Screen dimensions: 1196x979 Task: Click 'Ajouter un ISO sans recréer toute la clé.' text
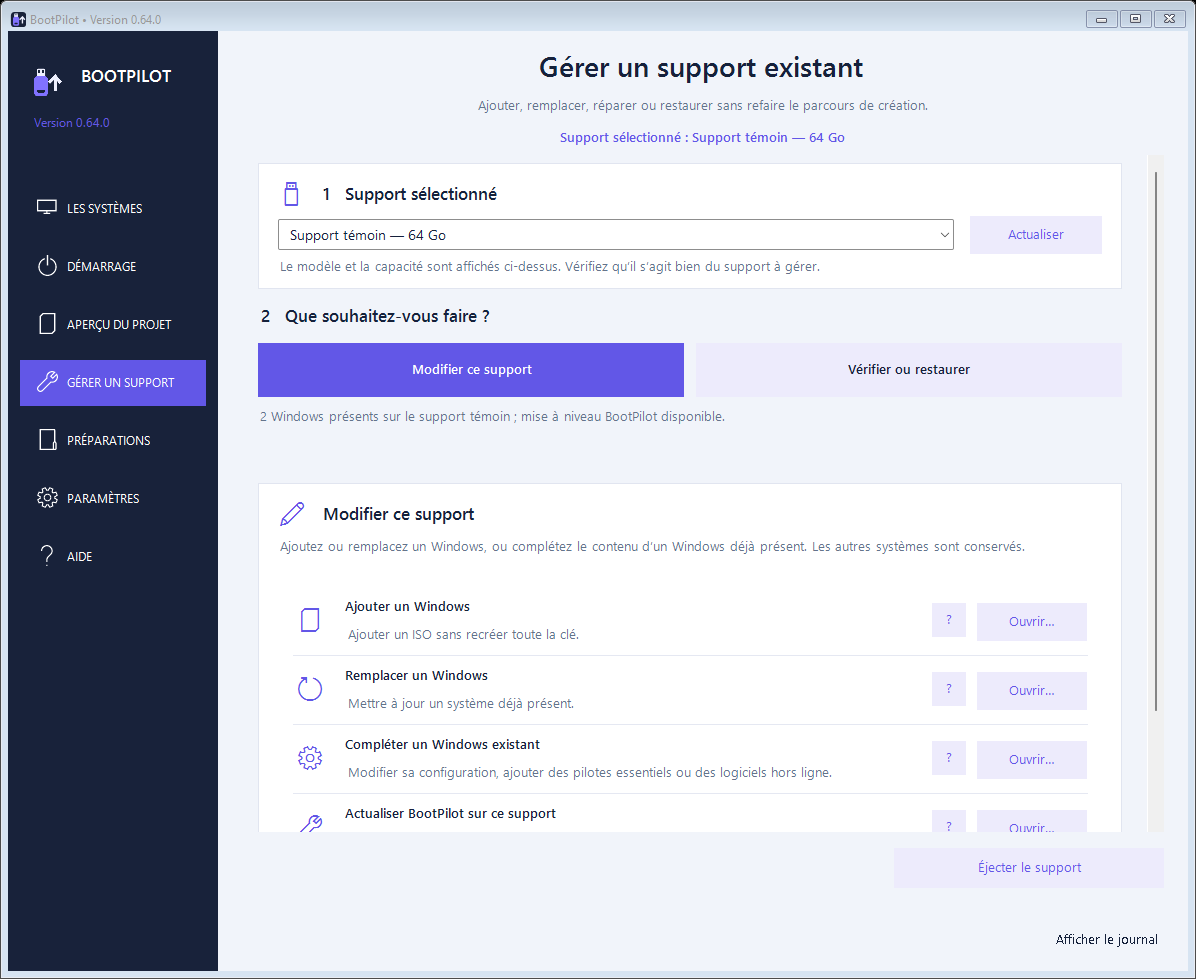click(463, 634)
